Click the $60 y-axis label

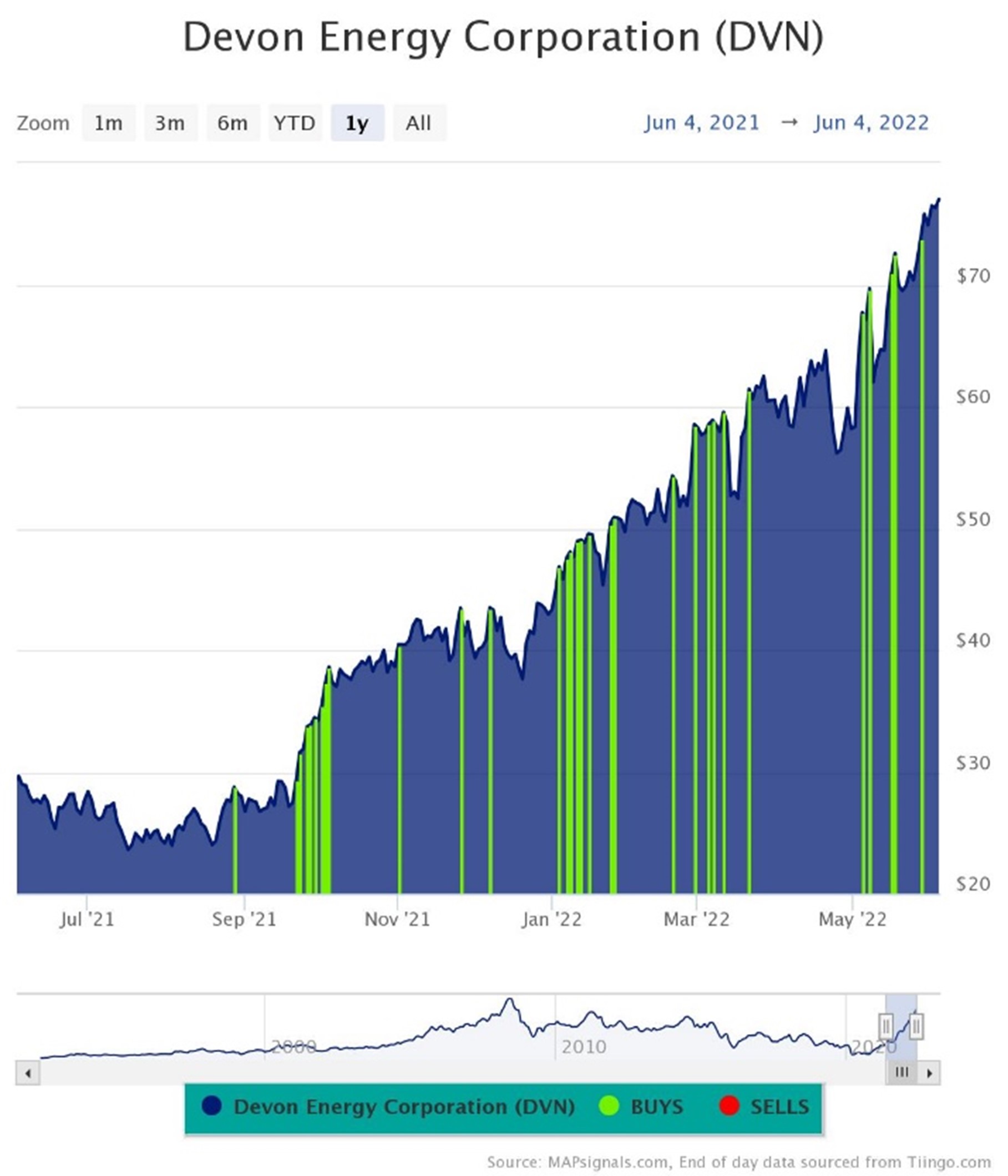(974, 397)
